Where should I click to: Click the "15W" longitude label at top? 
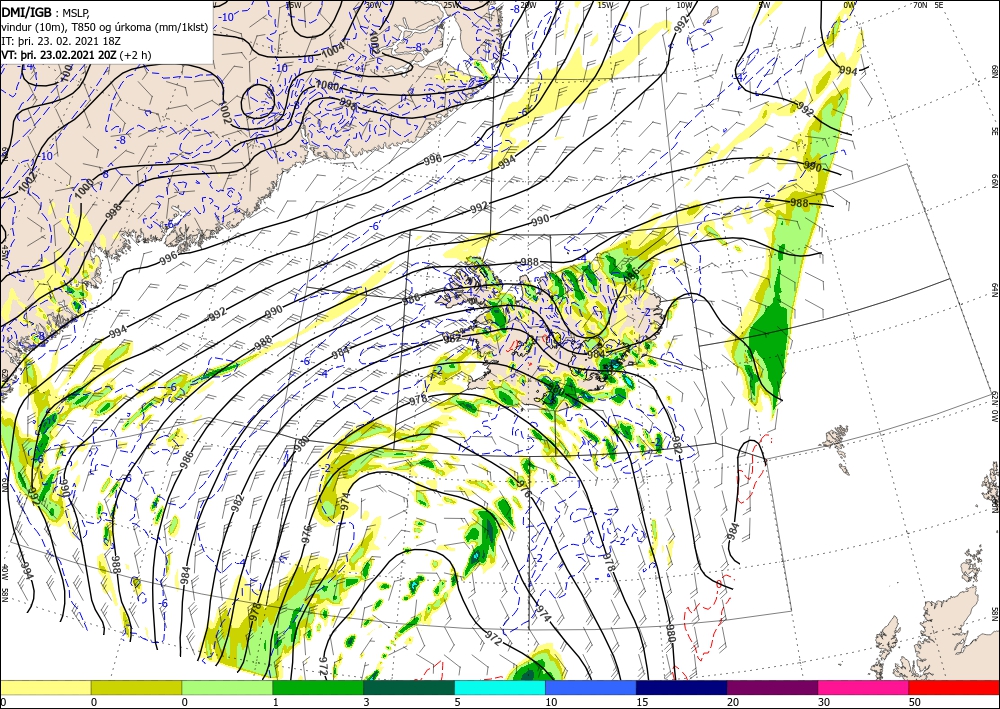point(605,6)
